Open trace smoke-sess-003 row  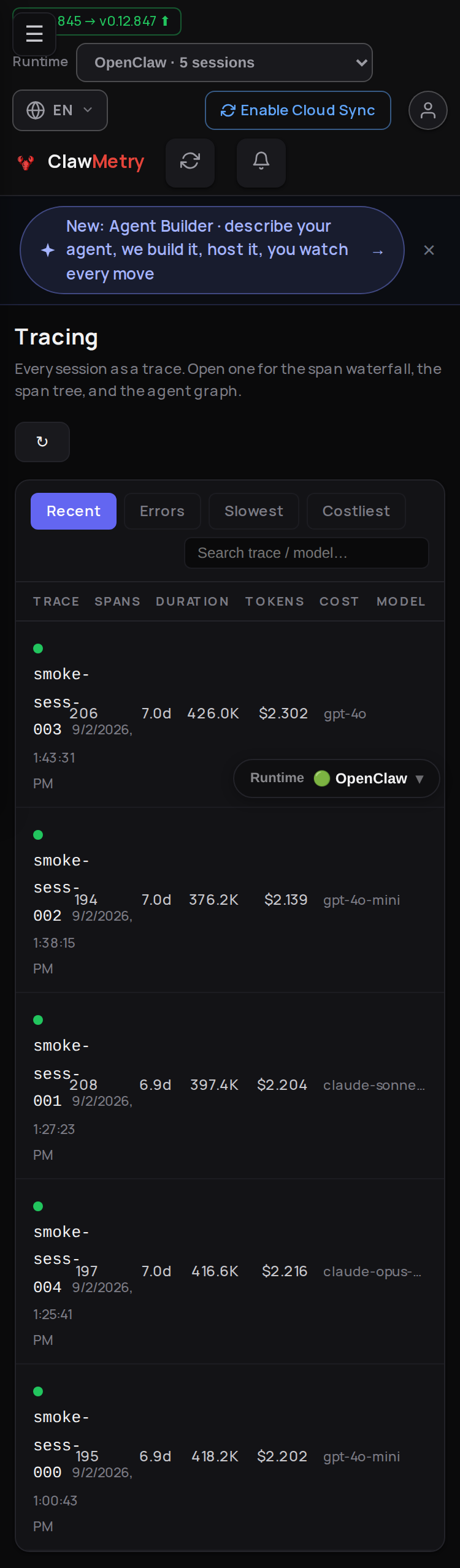coord(230,714)
